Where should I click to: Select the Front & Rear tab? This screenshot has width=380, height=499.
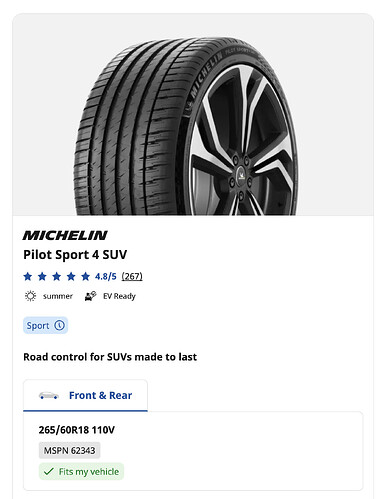click(85, 395)
